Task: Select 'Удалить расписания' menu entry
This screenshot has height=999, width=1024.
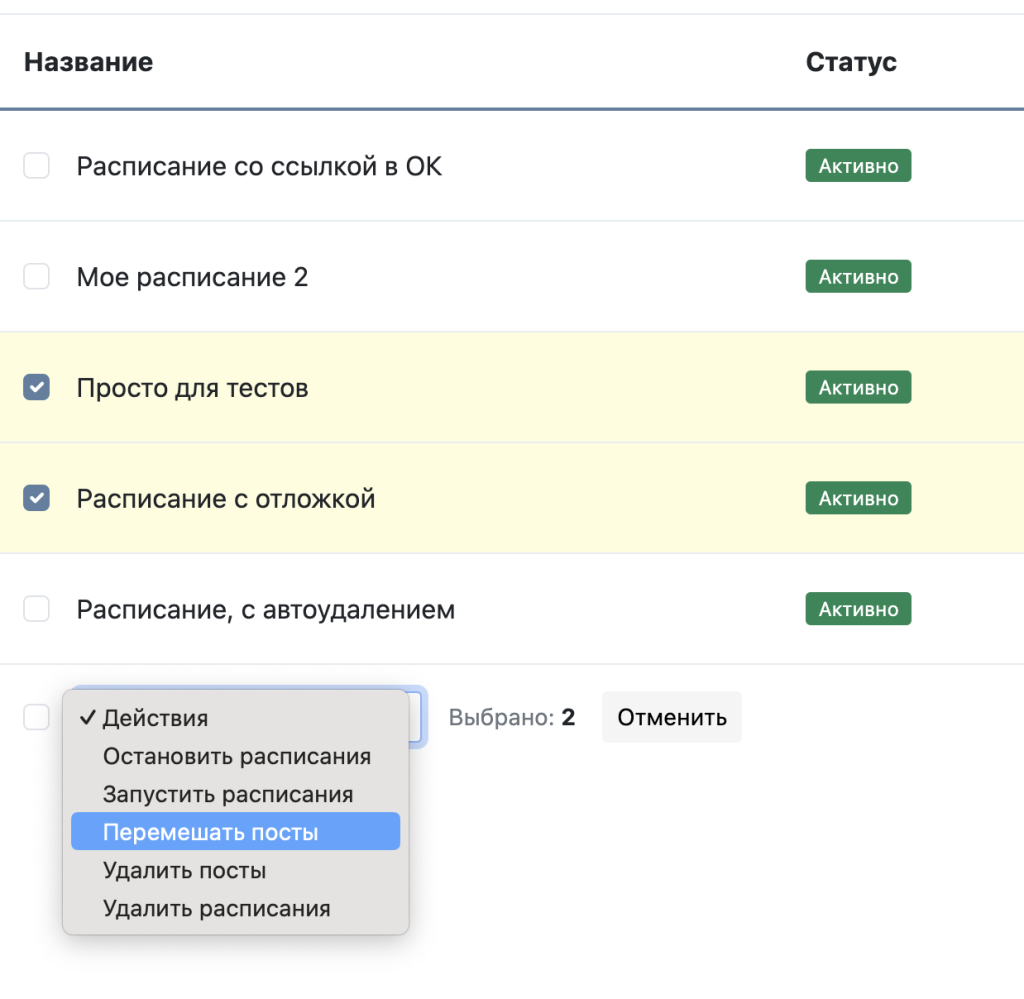Action: coord(216,908)
